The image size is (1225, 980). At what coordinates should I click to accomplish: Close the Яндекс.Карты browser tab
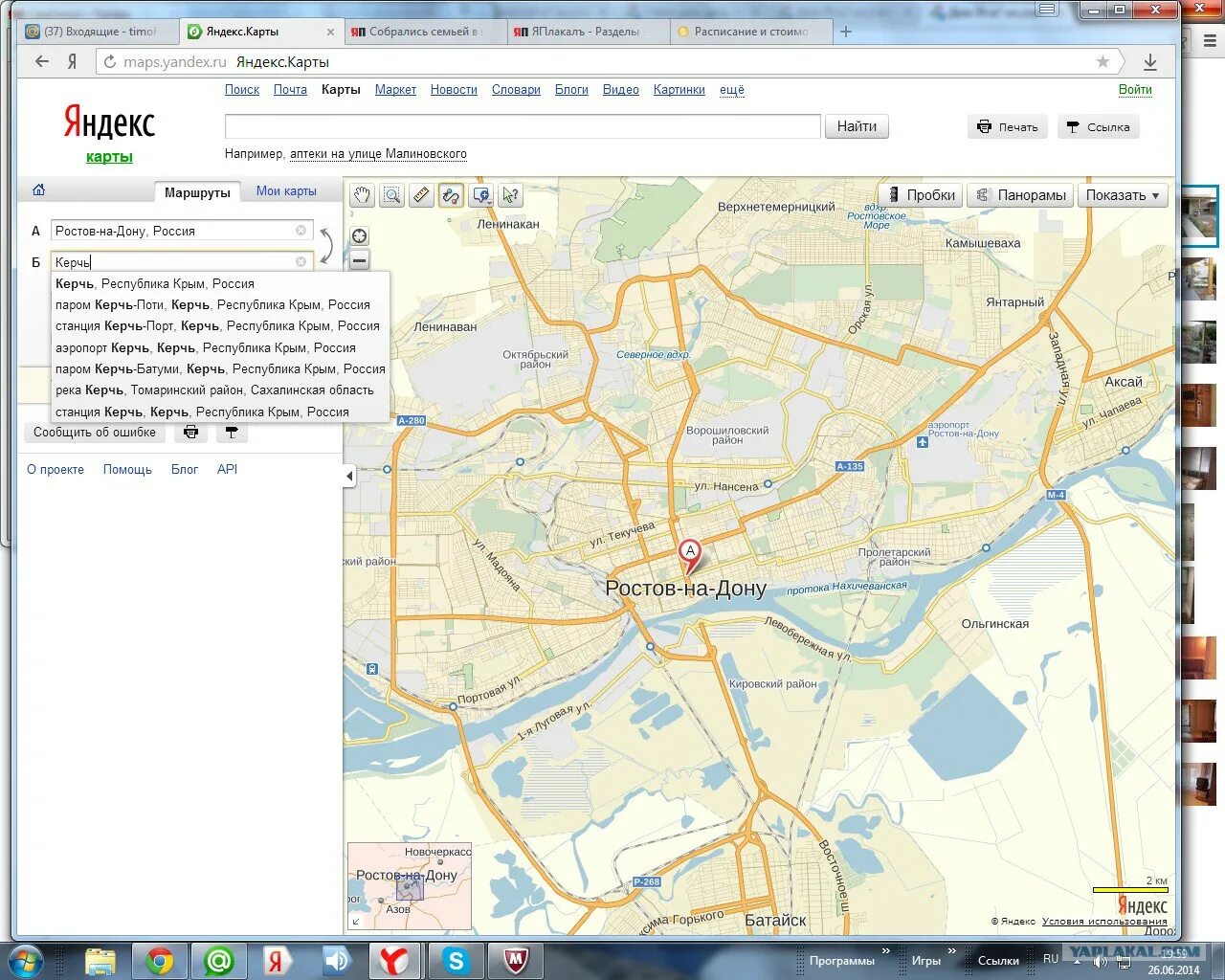[330, 32]
